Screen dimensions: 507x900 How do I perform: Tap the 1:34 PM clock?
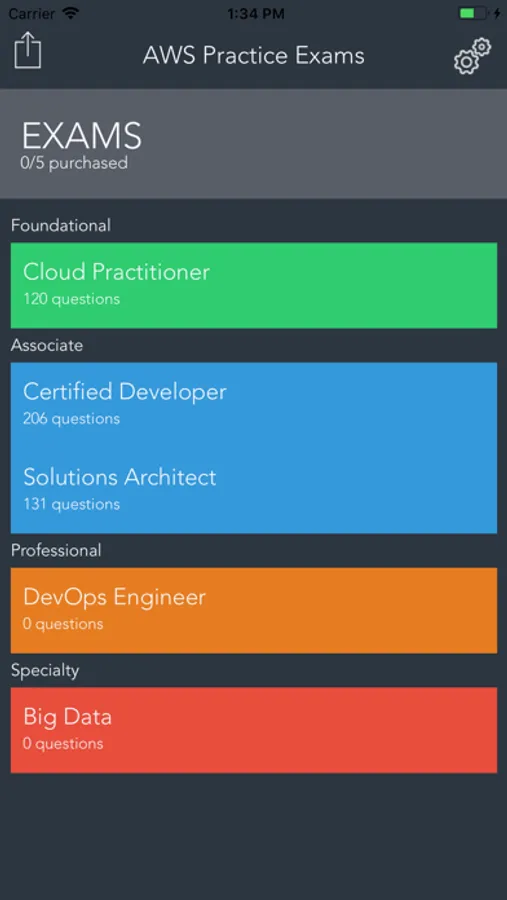pos(256,14)
